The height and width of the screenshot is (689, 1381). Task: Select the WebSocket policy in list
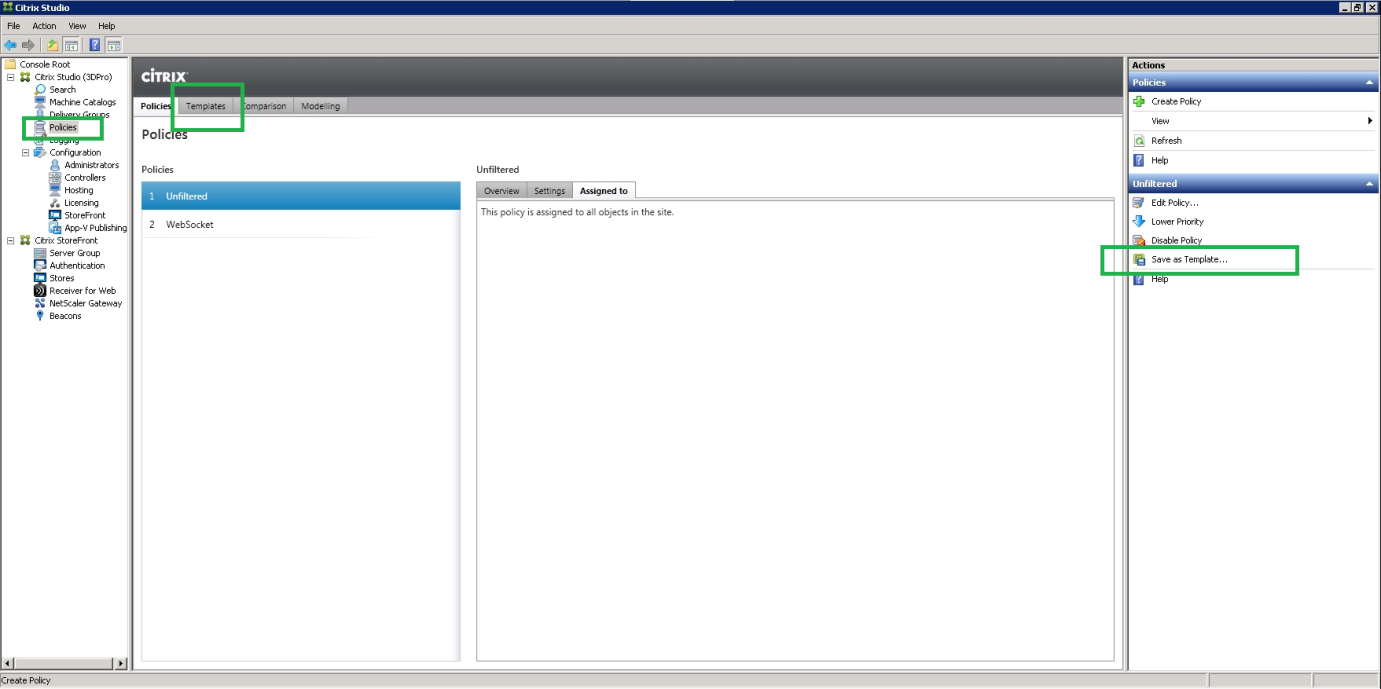coord(189,225)
